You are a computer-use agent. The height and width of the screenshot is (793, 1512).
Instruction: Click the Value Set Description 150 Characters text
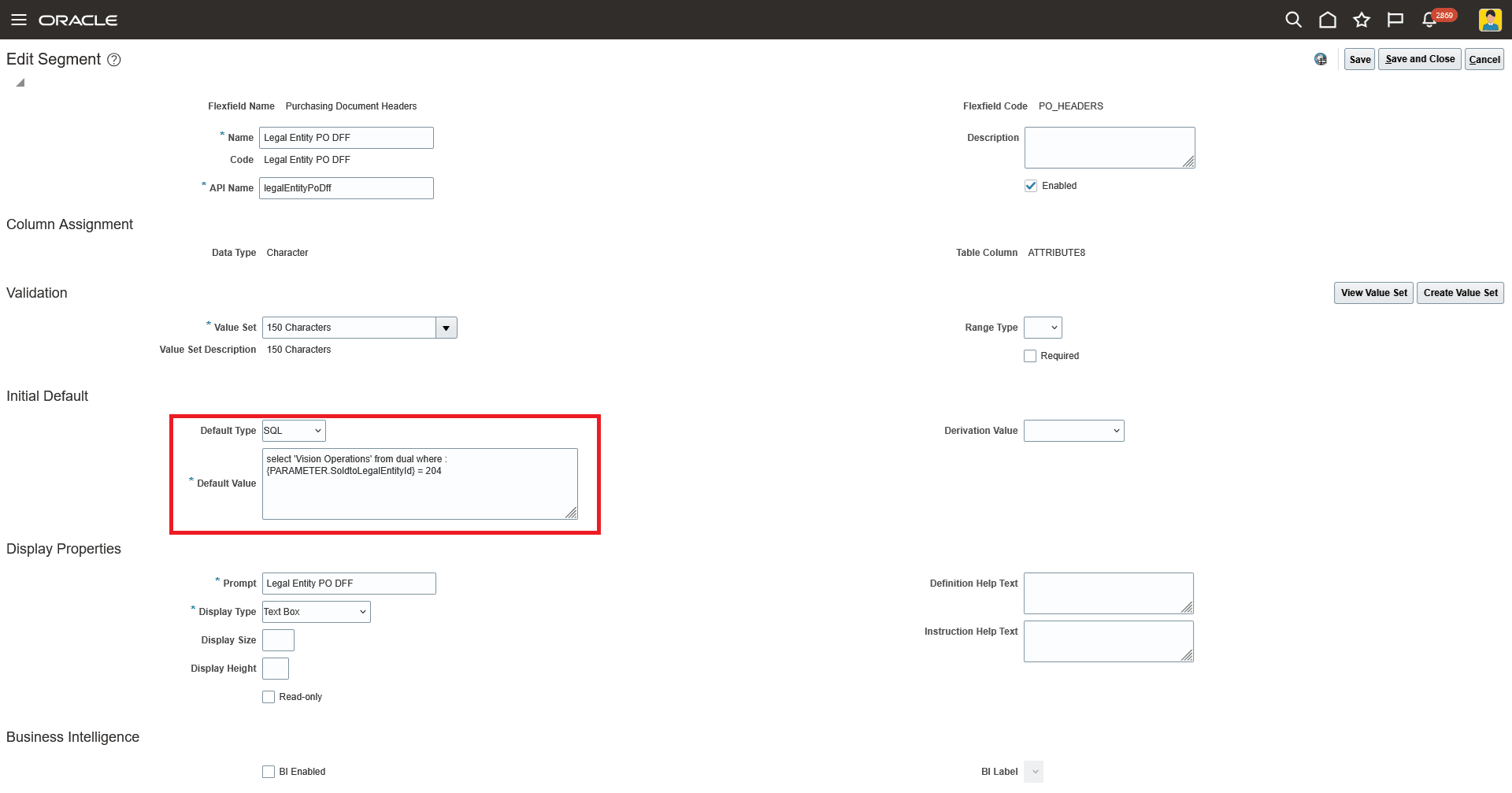(299, 350)
